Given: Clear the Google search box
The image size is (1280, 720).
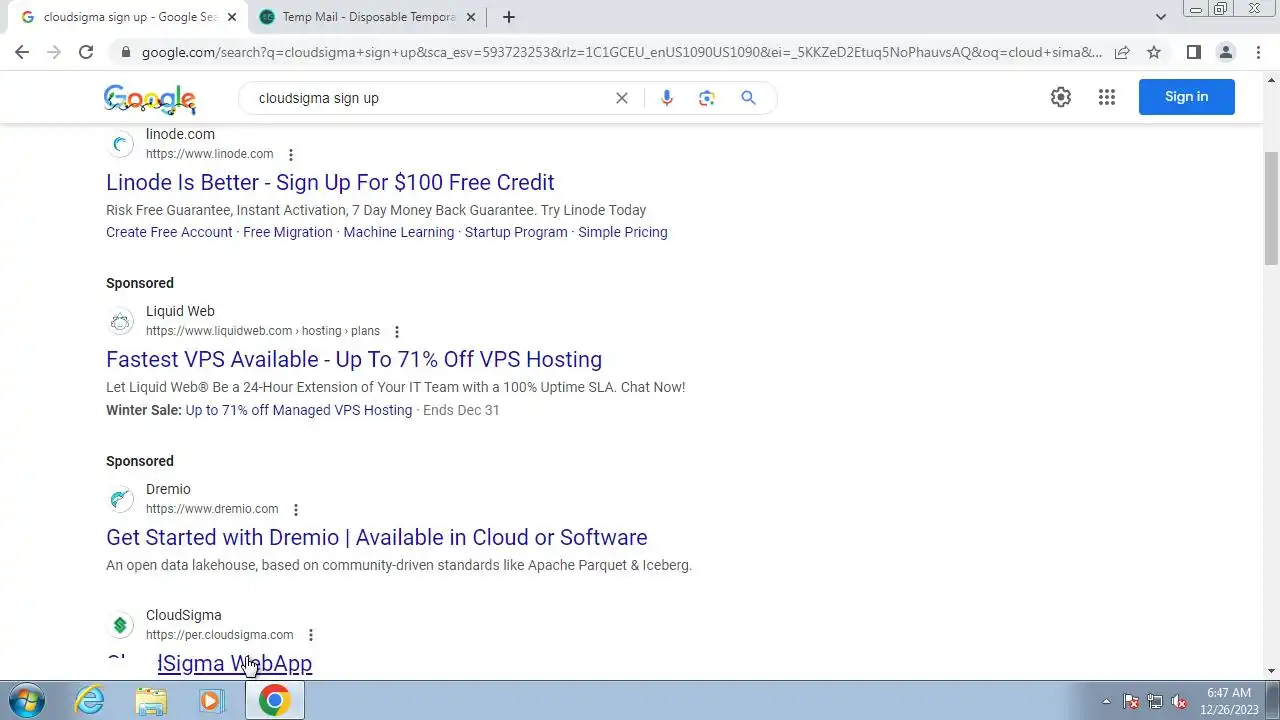Looking at the screenshot, I should (622, 98).
